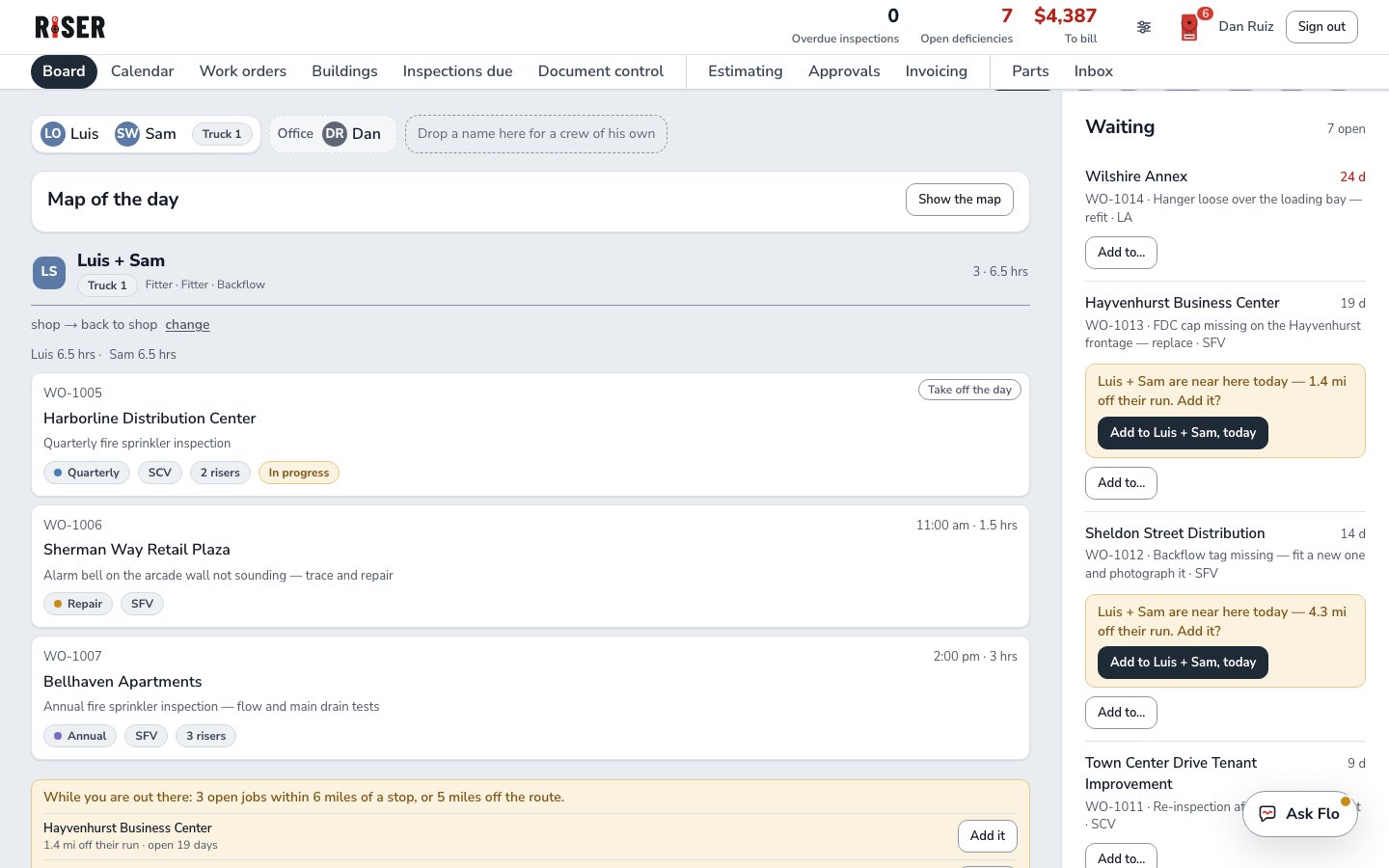The width and height of the screenshot is (1389, 868).
Task: Click the SCV chip on WO-1005
Action: (160, 473)
